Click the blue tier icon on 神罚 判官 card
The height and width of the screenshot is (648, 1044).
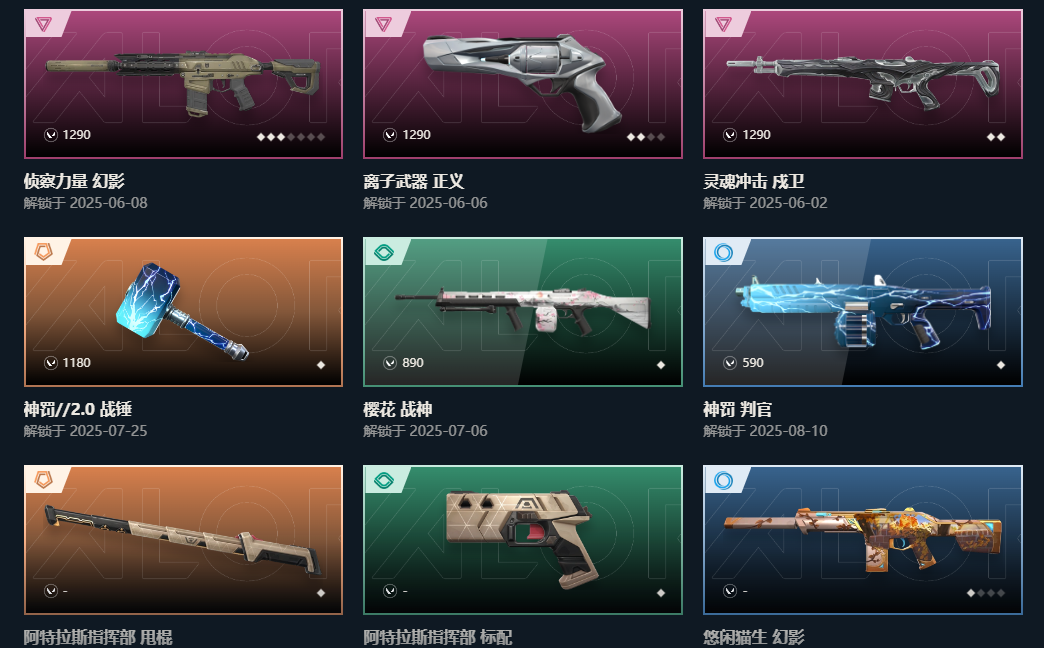[723, 252]
